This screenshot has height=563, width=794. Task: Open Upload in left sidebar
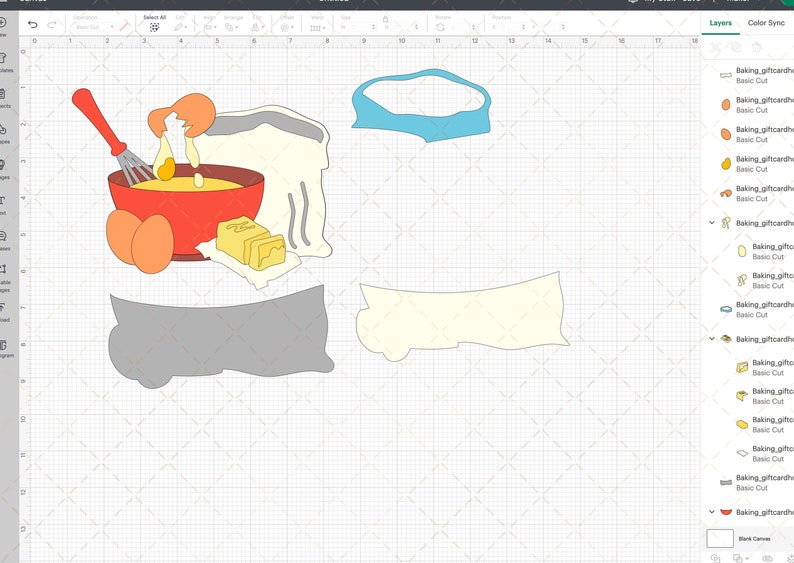(x=3, y=312)
